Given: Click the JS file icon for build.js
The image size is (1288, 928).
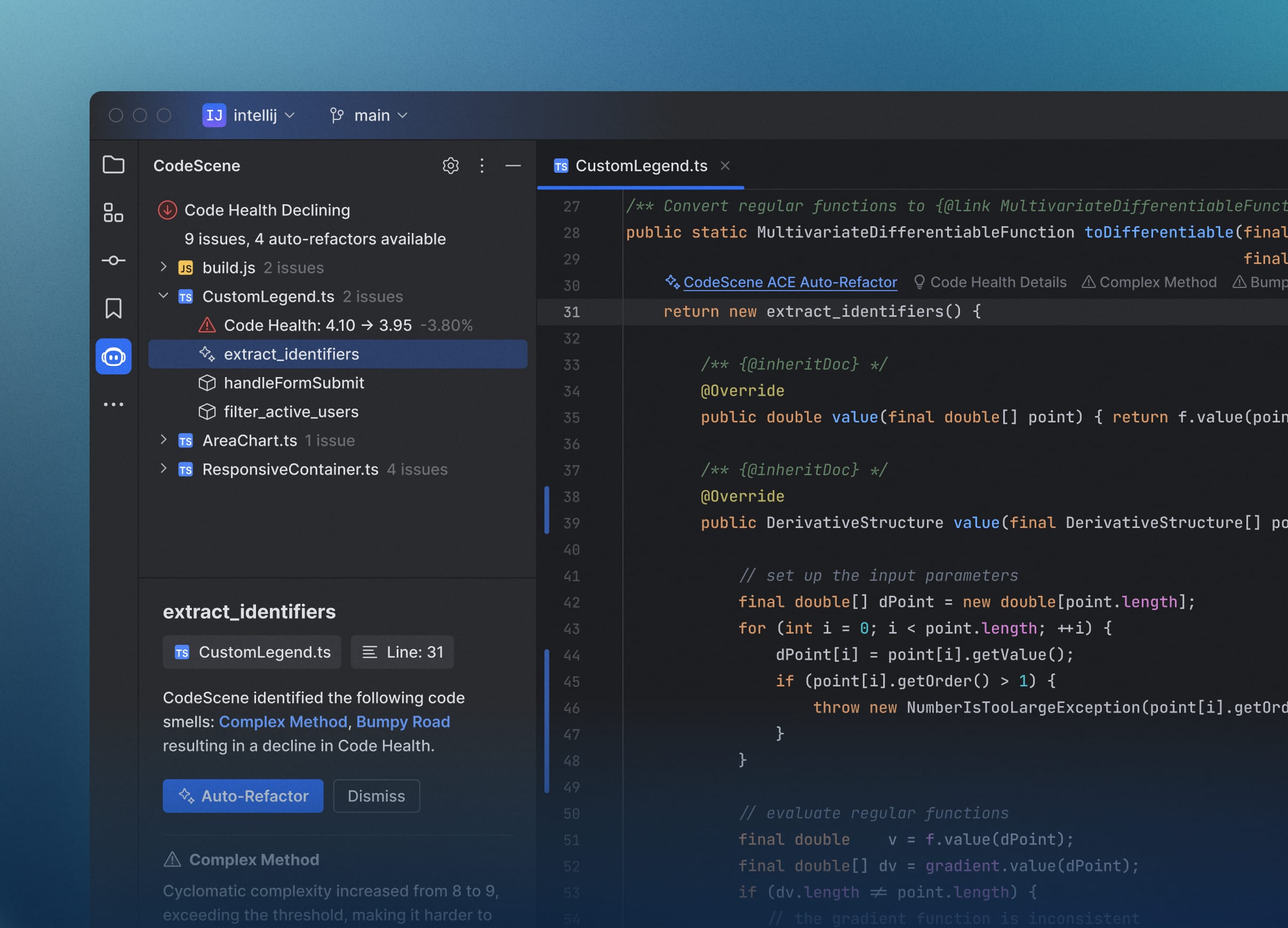Looking at the screenshot, I should click(x=186, y=268).
